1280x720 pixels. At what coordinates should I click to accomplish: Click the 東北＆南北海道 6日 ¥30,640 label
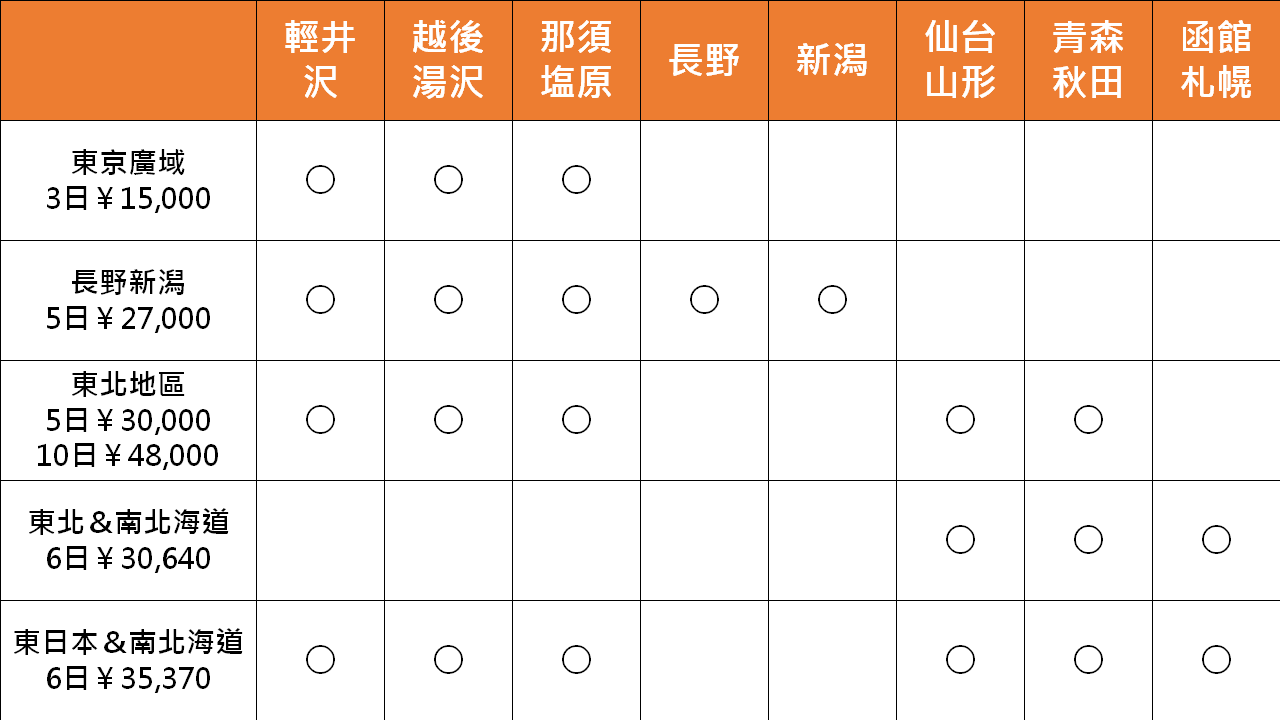coord(128,540)
